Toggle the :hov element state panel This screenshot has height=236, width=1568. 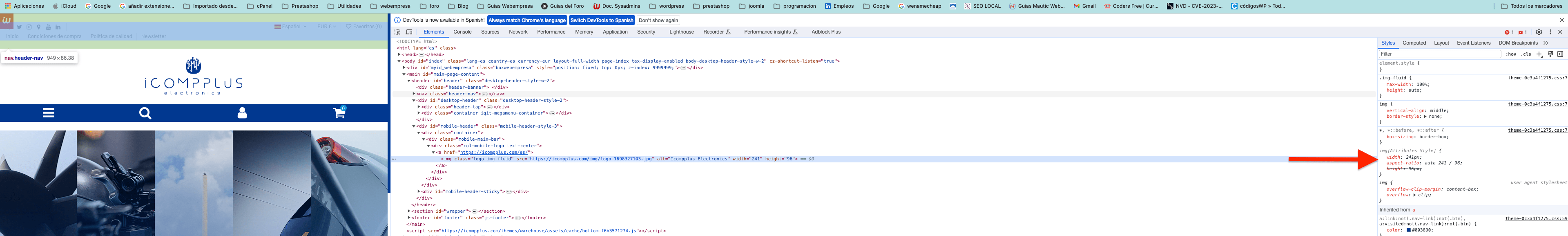coord(1511,54)
